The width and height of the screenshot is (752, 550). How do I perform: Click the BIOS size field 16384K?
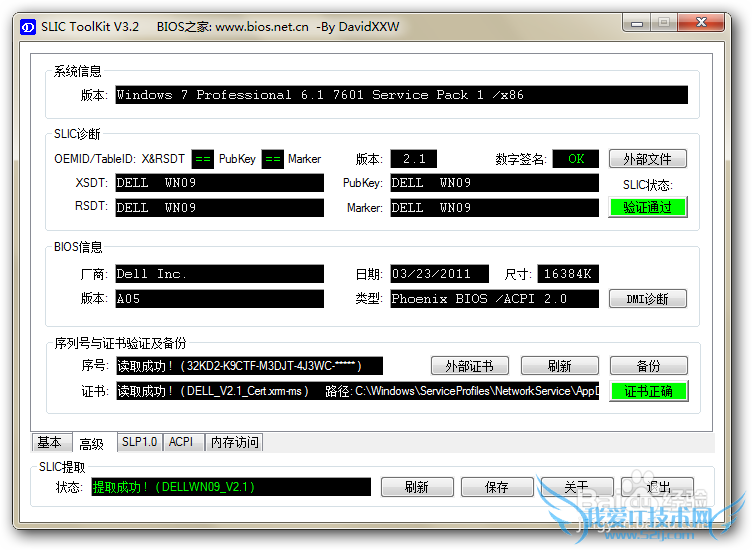pos(568,274)
